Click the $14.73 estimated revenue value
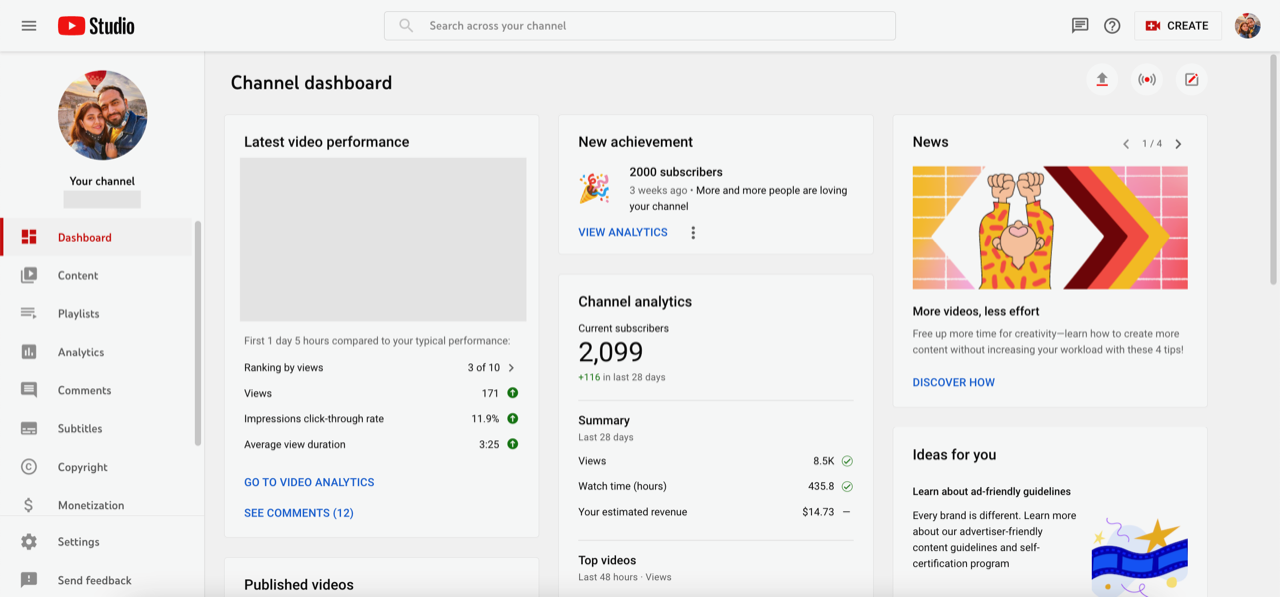This screenshot has height=597, width=1280. (x=818, y=512)
